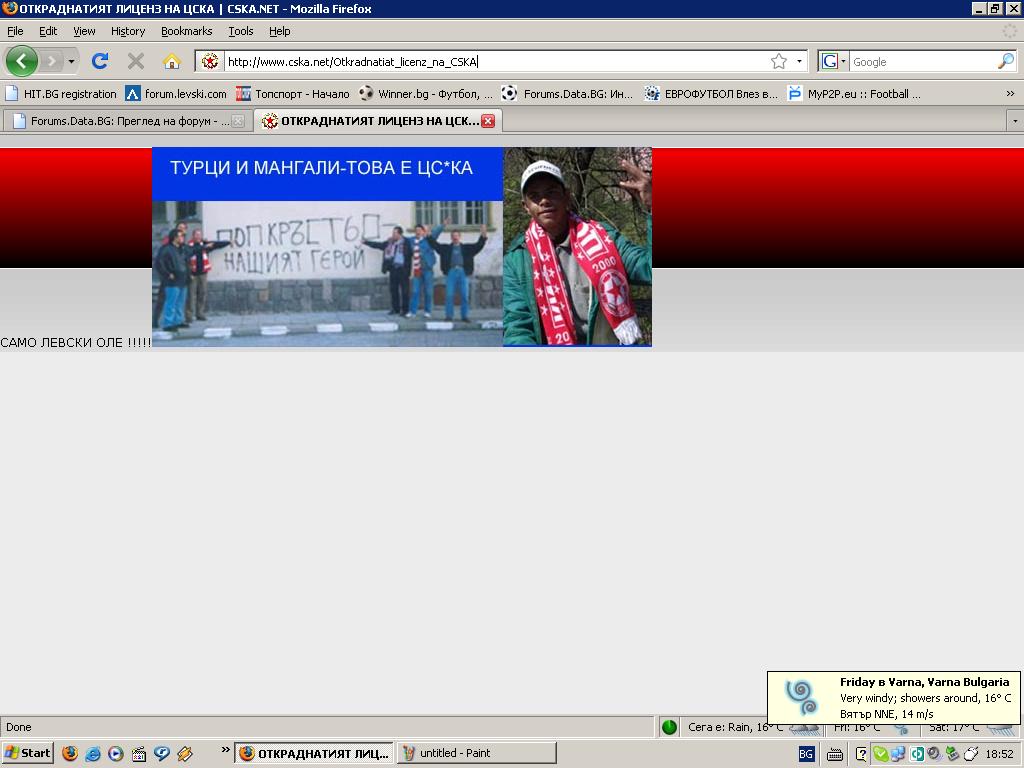Show more bookmarks via toolbar chevron

pyautogui.click(x=1010, y=93)
